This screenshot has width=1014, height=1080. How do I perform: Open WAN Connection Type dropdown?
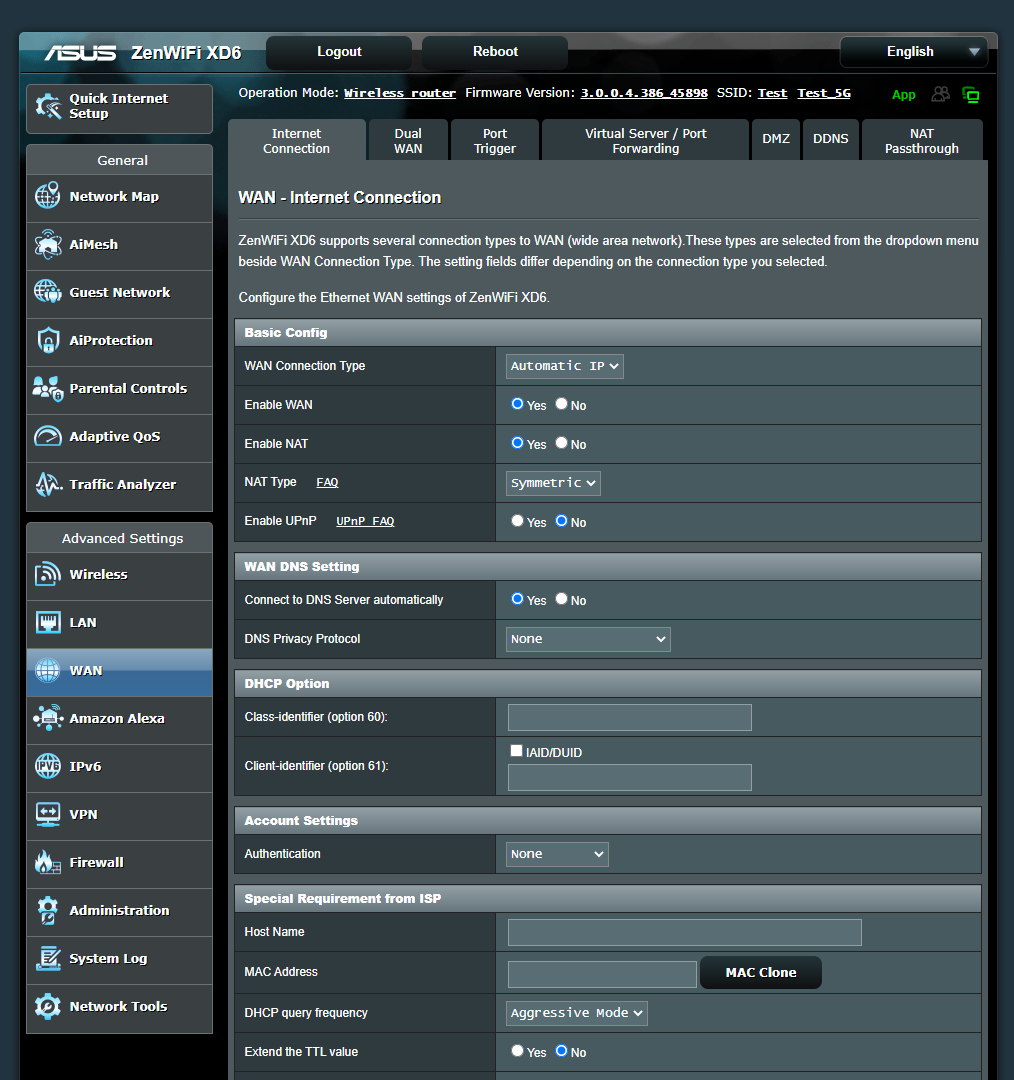tap(565, 366)
